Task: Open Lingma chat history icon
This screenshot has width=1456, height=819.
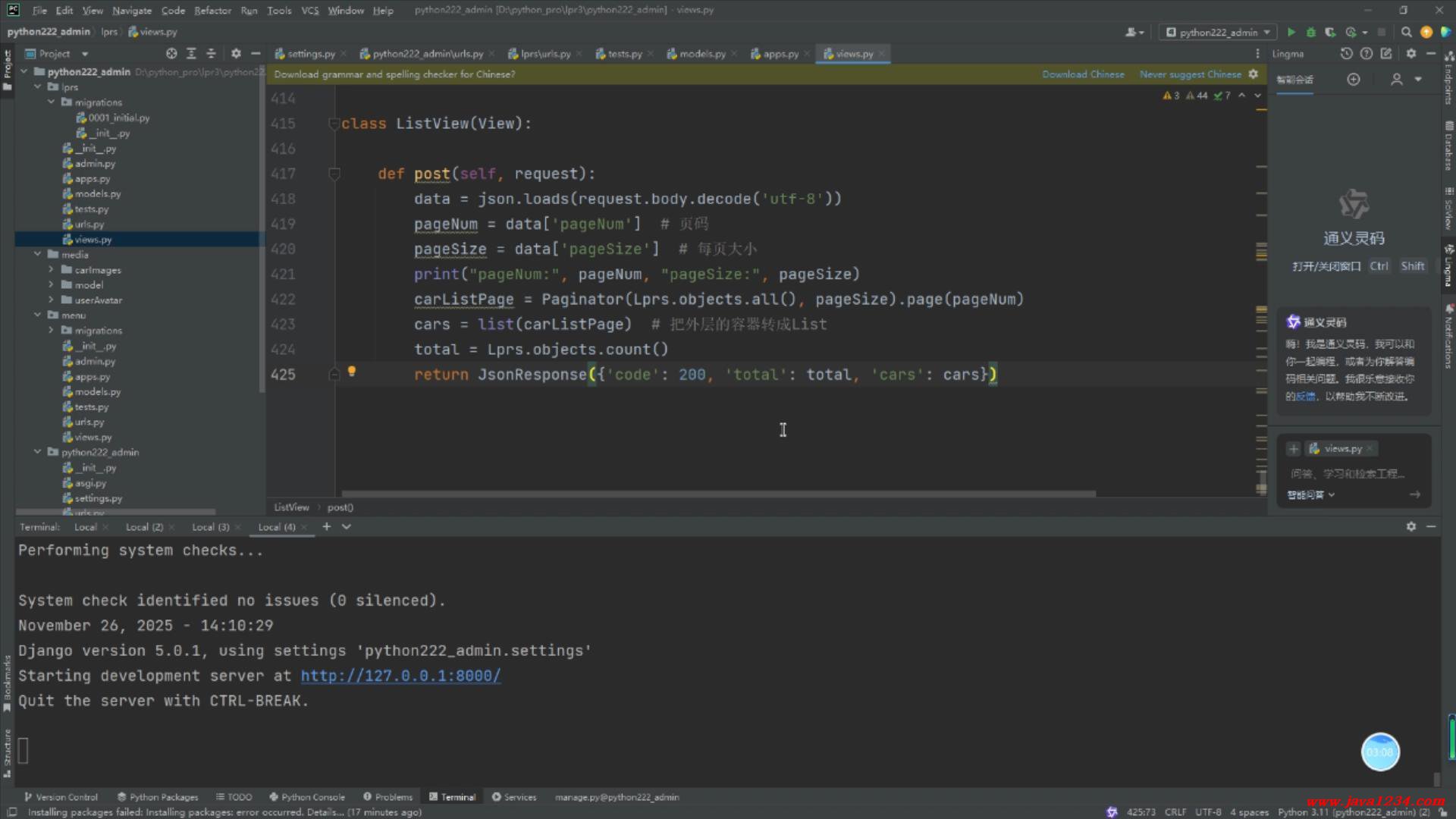Action: (1346, 54)
